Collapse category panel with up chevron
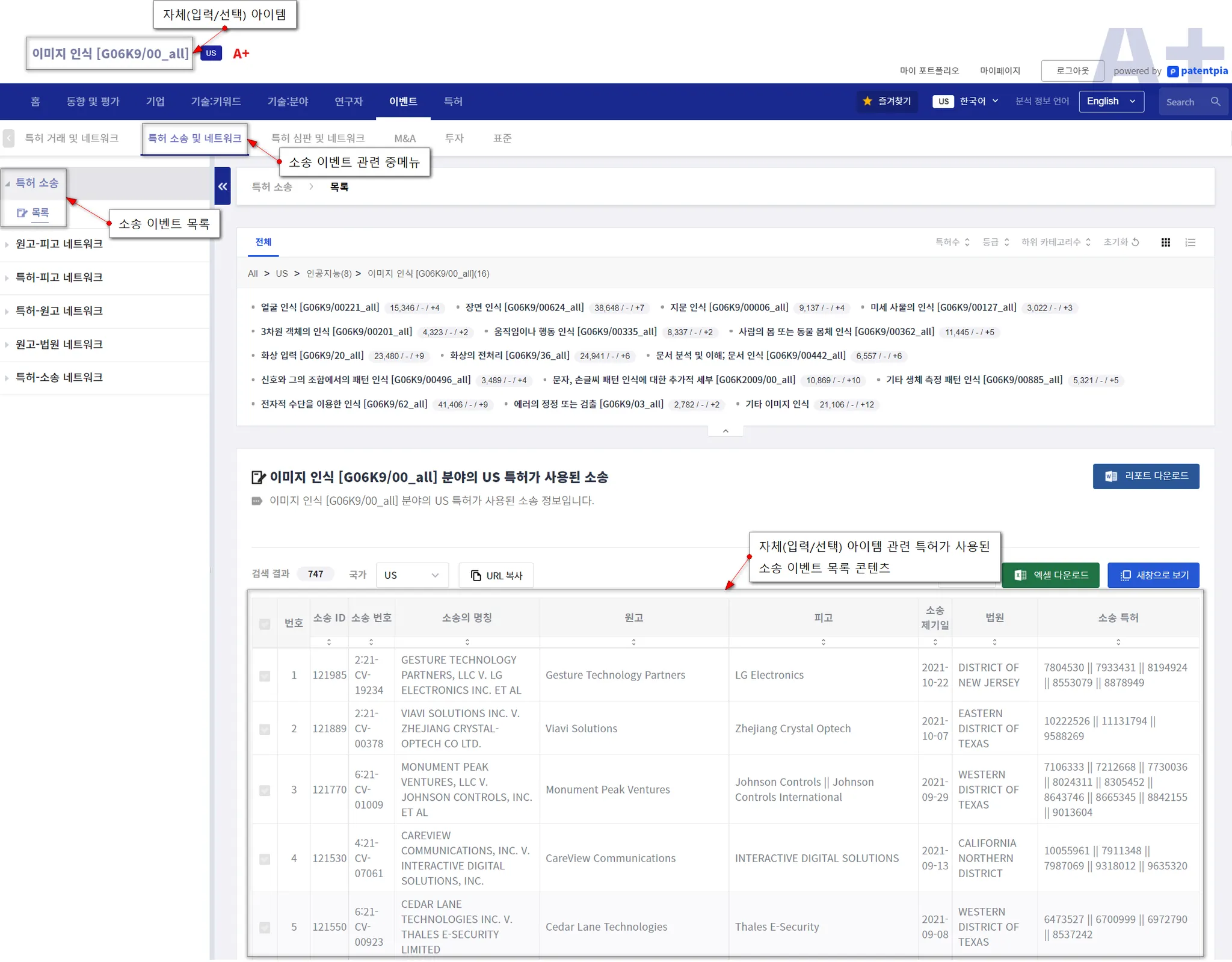1232x962 pixels. pyautogui.click(x=725, y=431)
